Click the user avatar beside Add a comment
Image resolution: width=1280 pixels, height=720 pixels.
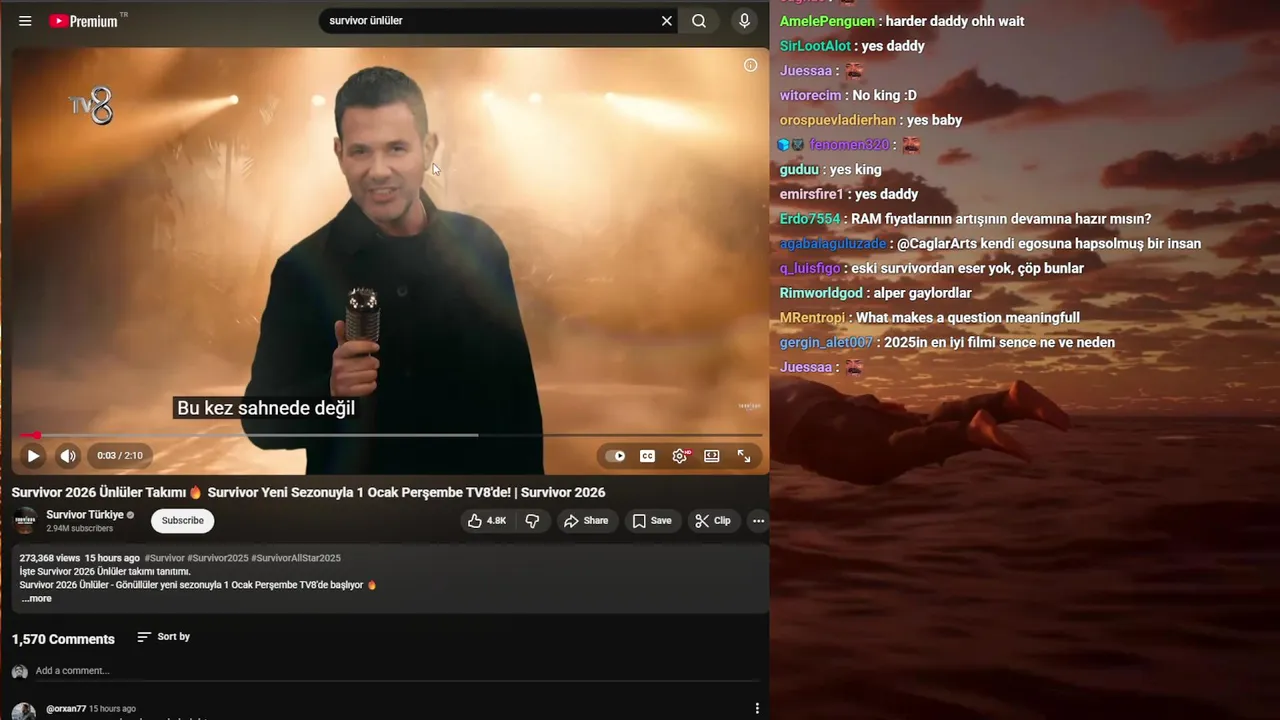coord(19,671)
